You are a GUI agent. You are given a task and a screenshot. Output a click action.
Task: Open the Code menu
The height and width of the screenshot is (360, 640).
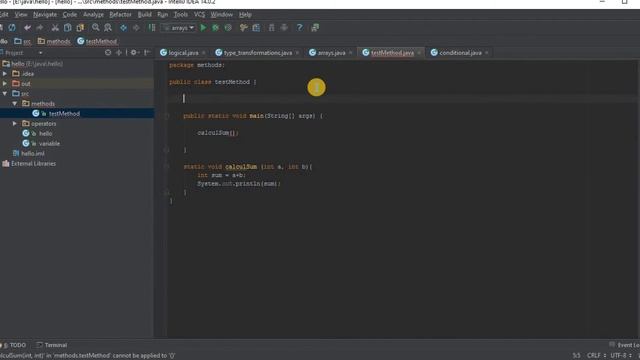(69, 15)
